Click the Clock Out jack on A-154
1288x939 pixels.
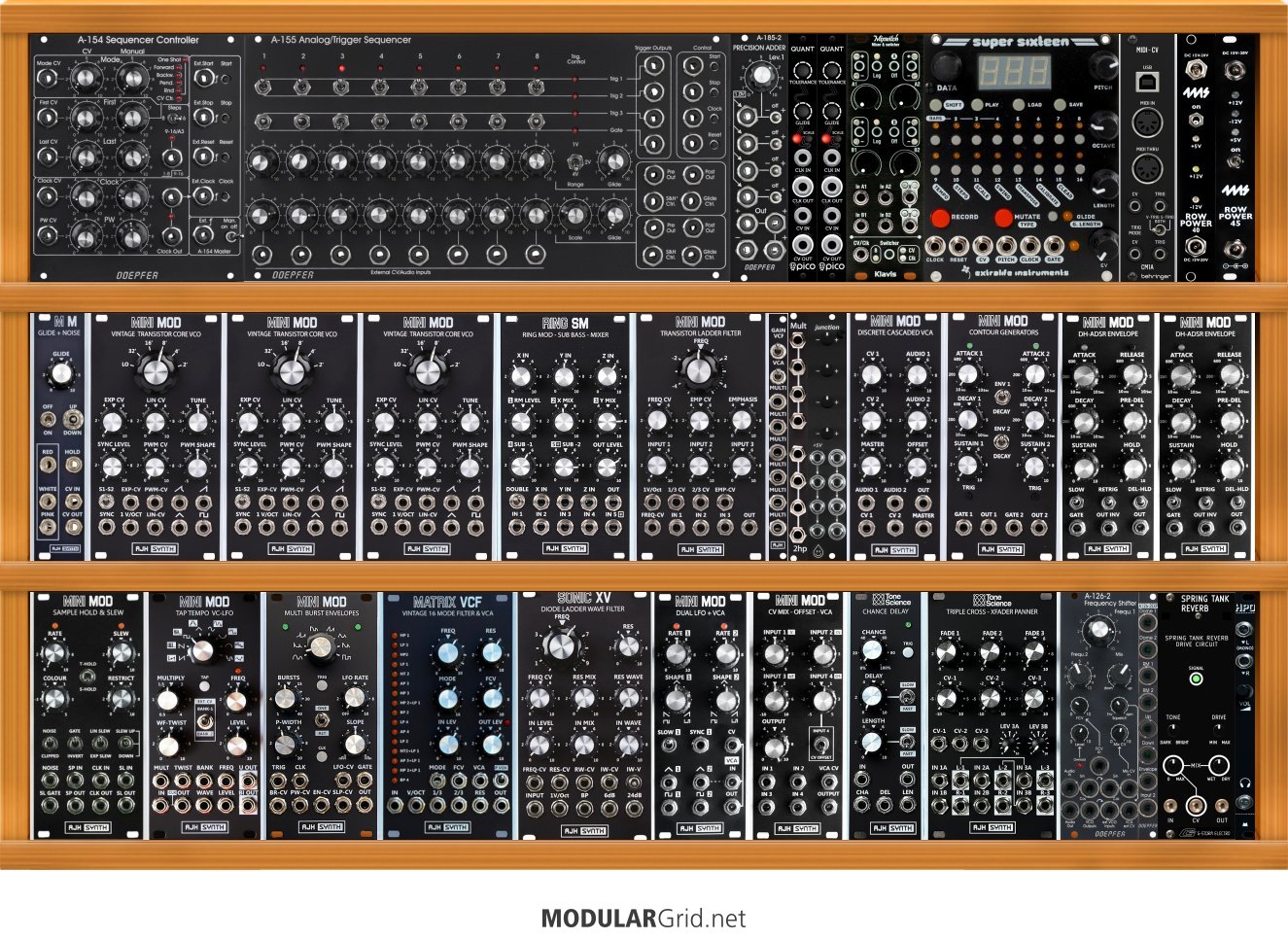pyautogui.click(x=171, y=236)
